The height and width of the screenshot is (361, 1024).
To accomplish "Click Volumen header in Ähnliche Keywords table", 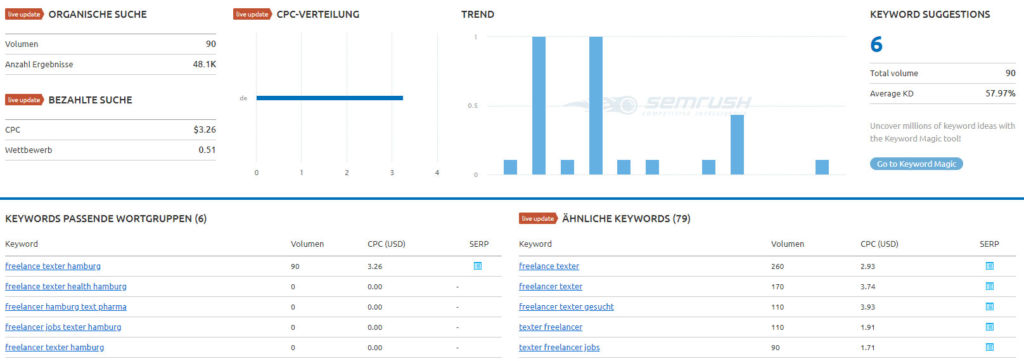I will click(788, 244).
